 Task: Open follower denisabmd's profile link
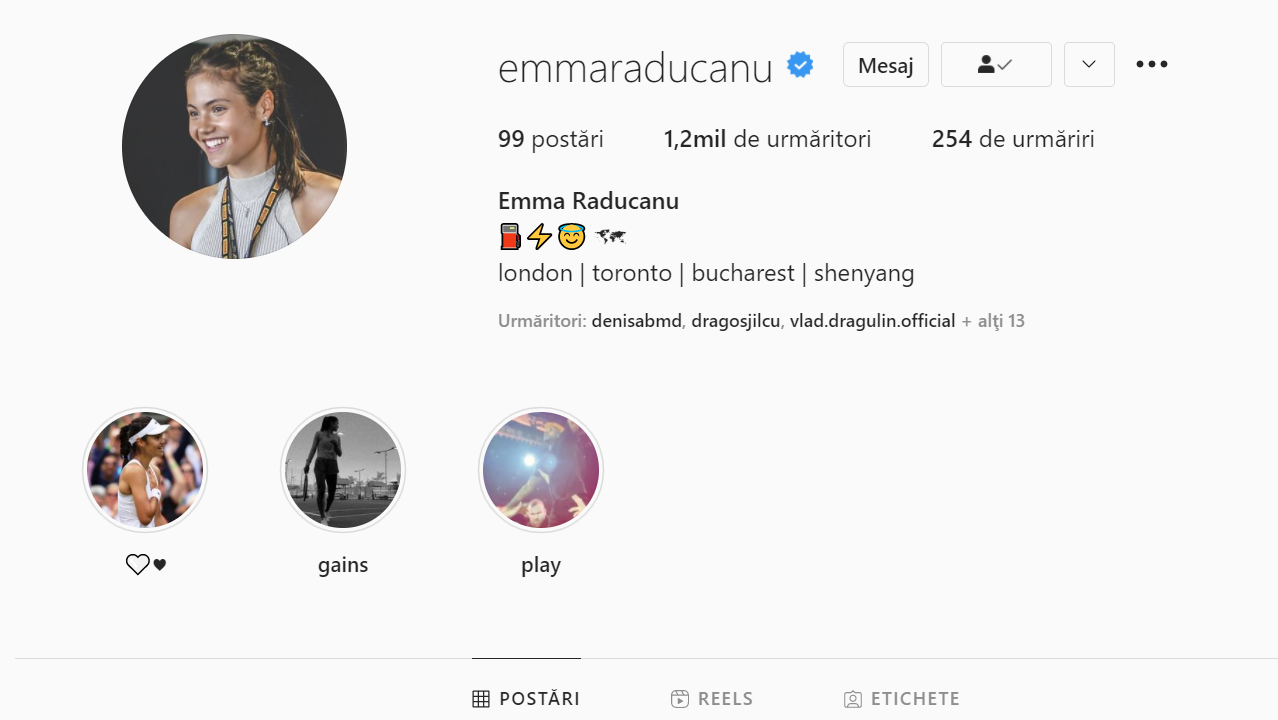point(637,321)
